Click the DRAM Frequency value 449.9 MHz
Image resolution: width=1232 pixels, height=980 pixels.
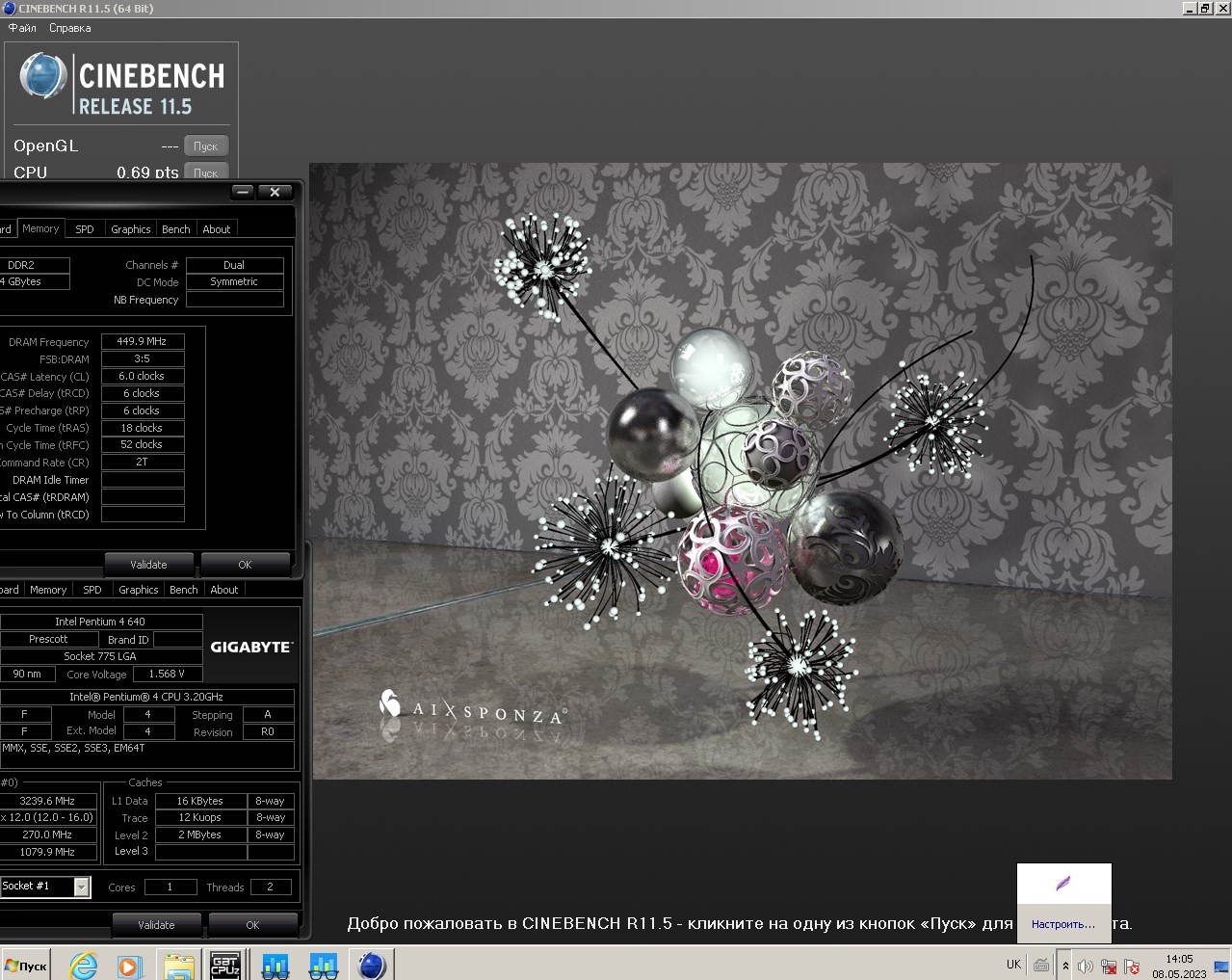click(x=143, y=341)
